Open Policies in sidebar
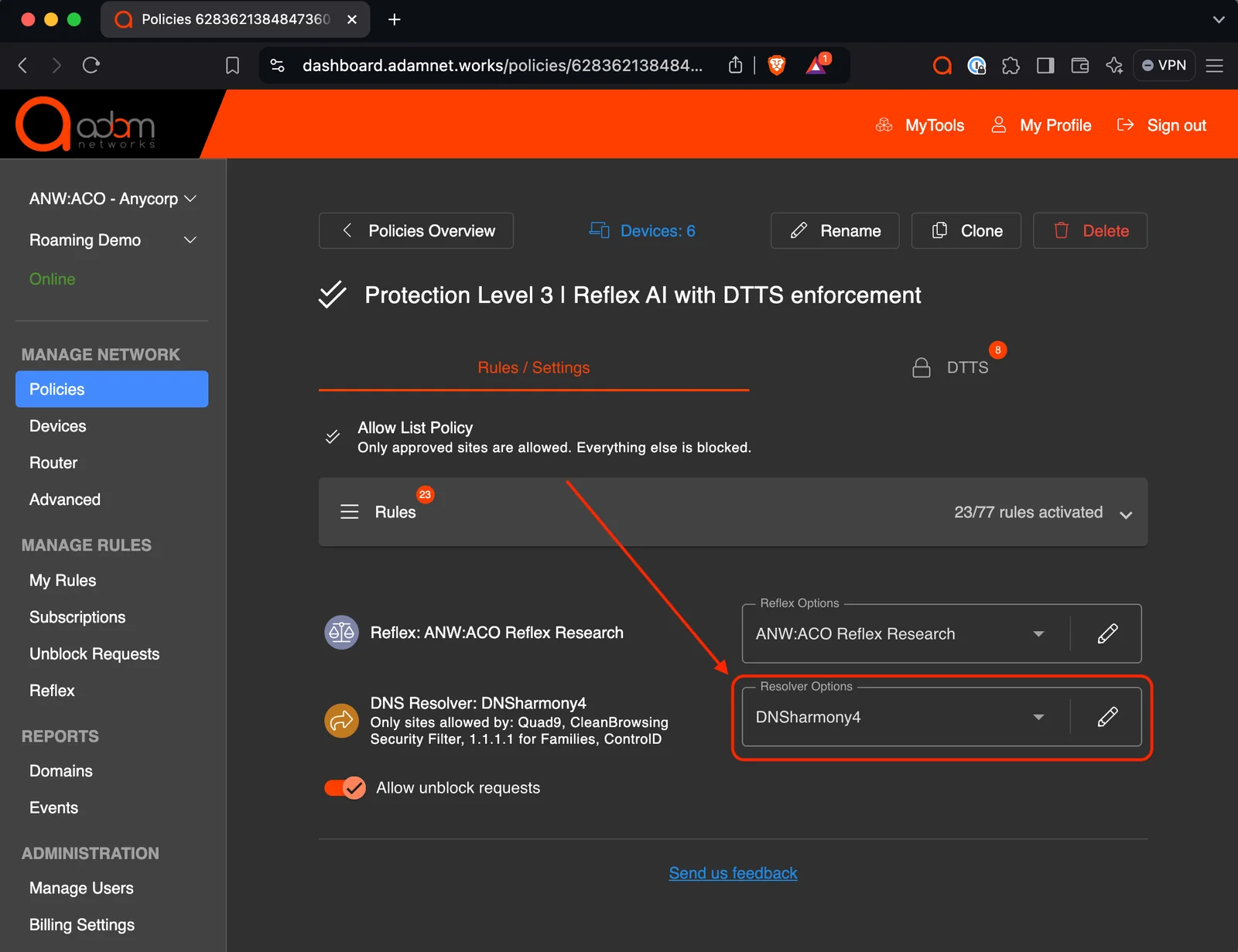 (x=111, y=389)
